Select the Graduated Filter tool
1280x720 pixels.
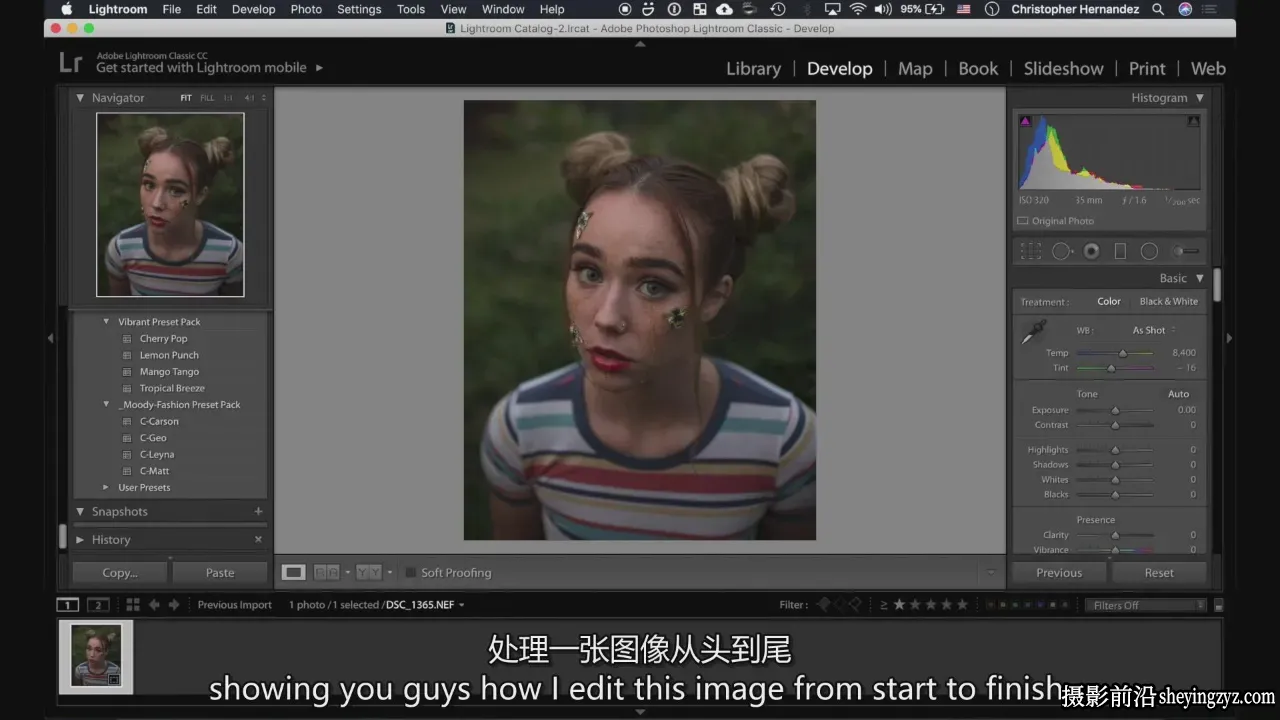1120,251
